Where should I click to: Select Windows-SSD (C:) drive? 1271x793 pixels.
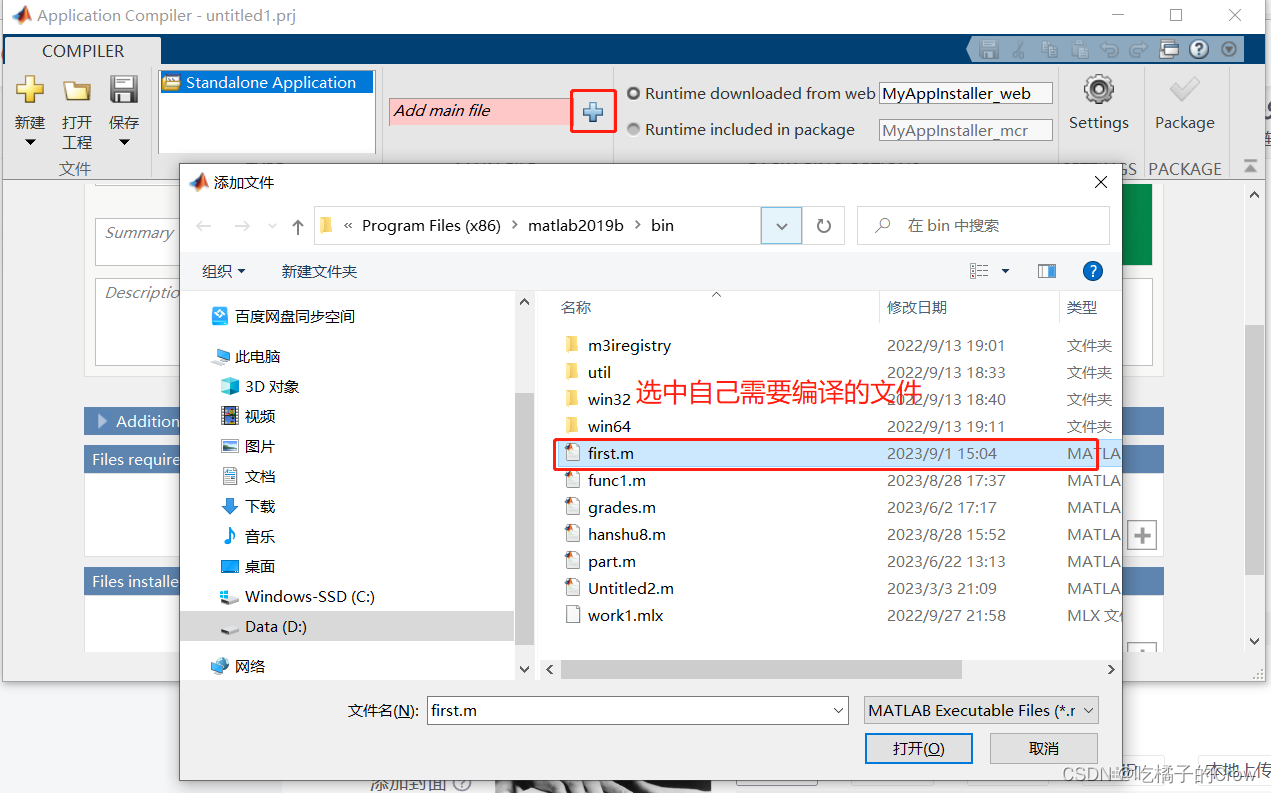pyautogui.click(x=297, y=596)
